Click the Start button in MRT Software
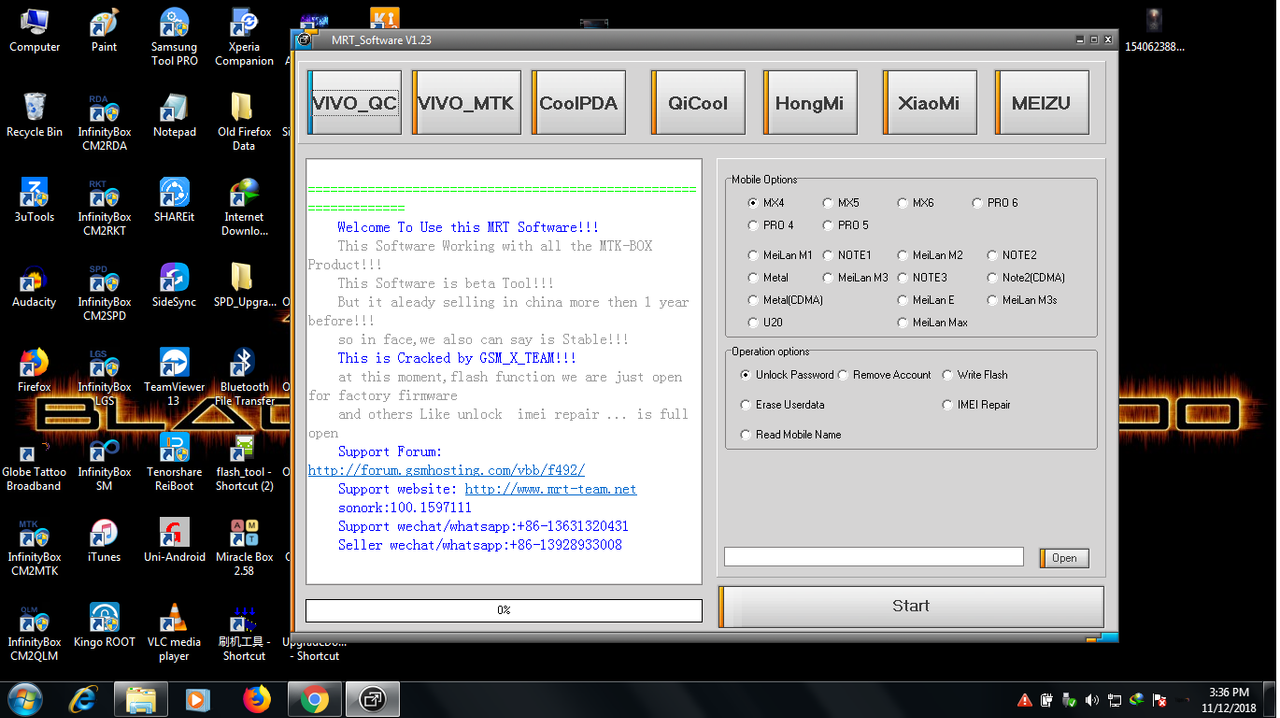 pyautogui.click(x=911, y=606)
